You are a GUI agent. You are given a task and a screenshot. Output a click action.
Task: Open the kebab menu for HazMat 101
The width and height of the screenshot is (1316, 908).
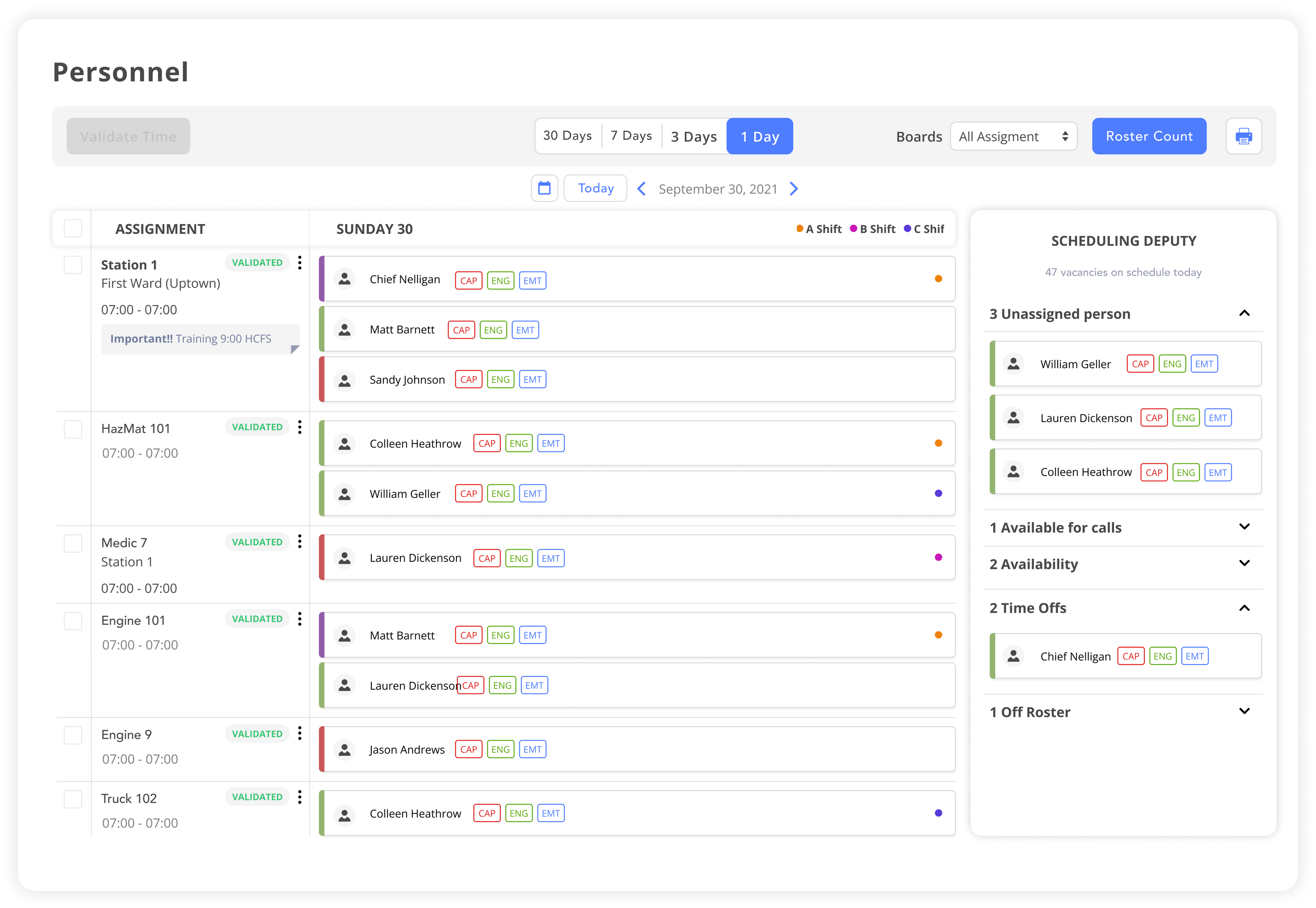point(300,427)
